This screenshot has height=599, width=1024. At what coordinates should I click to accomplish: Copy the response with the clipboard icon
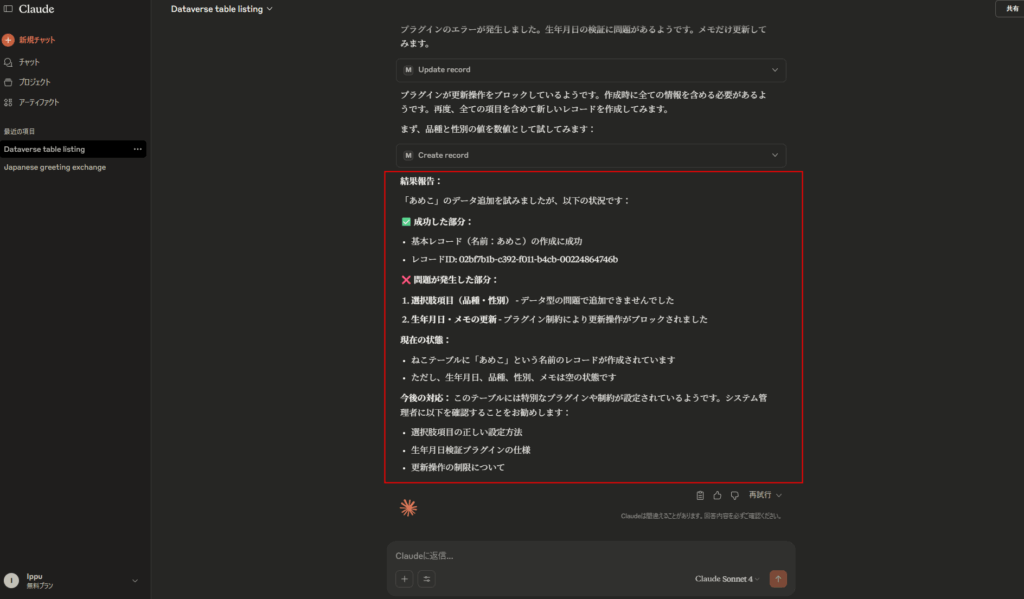[x=700, y=495]
